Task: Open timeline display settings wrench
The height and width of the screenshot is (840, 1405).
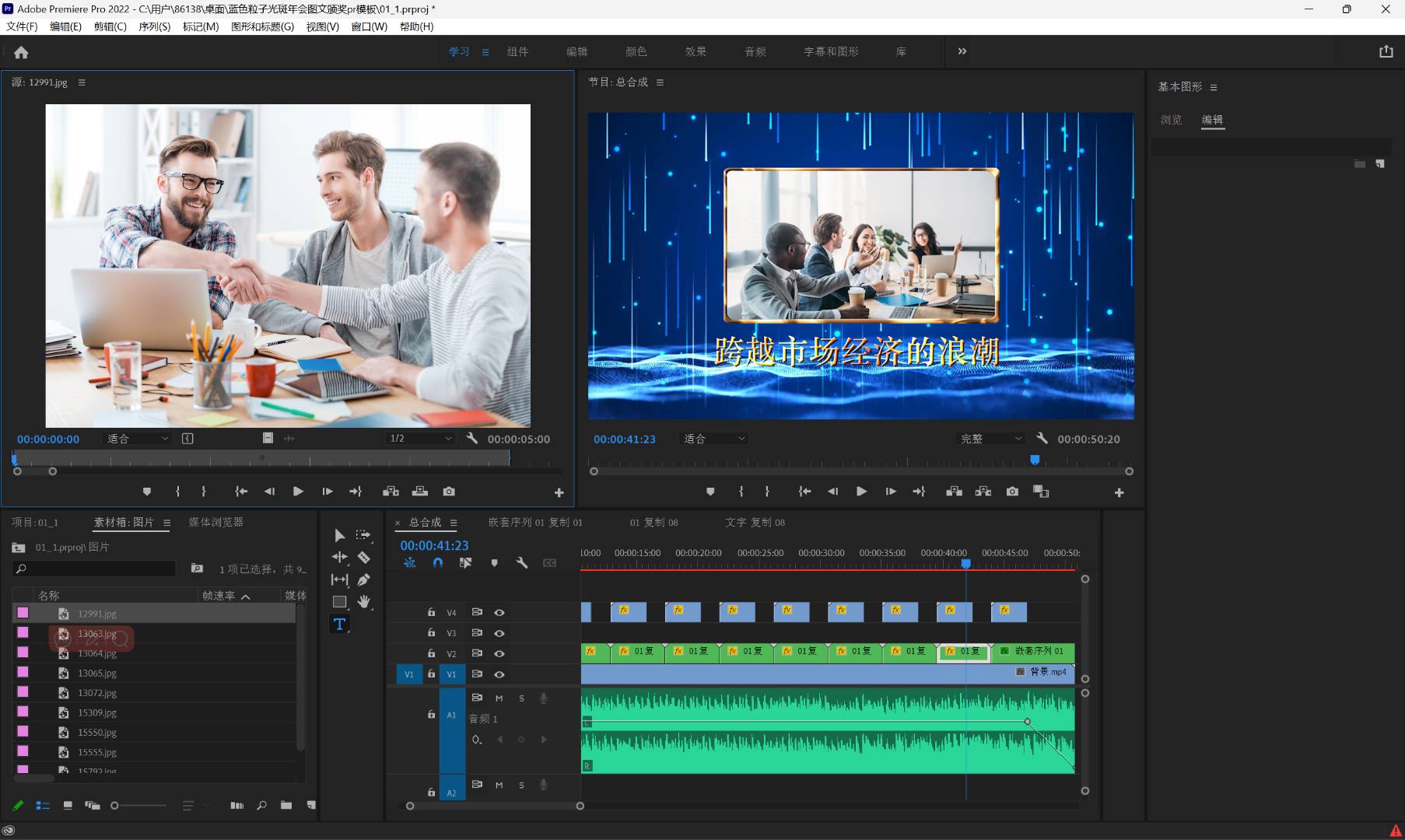Action: point(522,563)
